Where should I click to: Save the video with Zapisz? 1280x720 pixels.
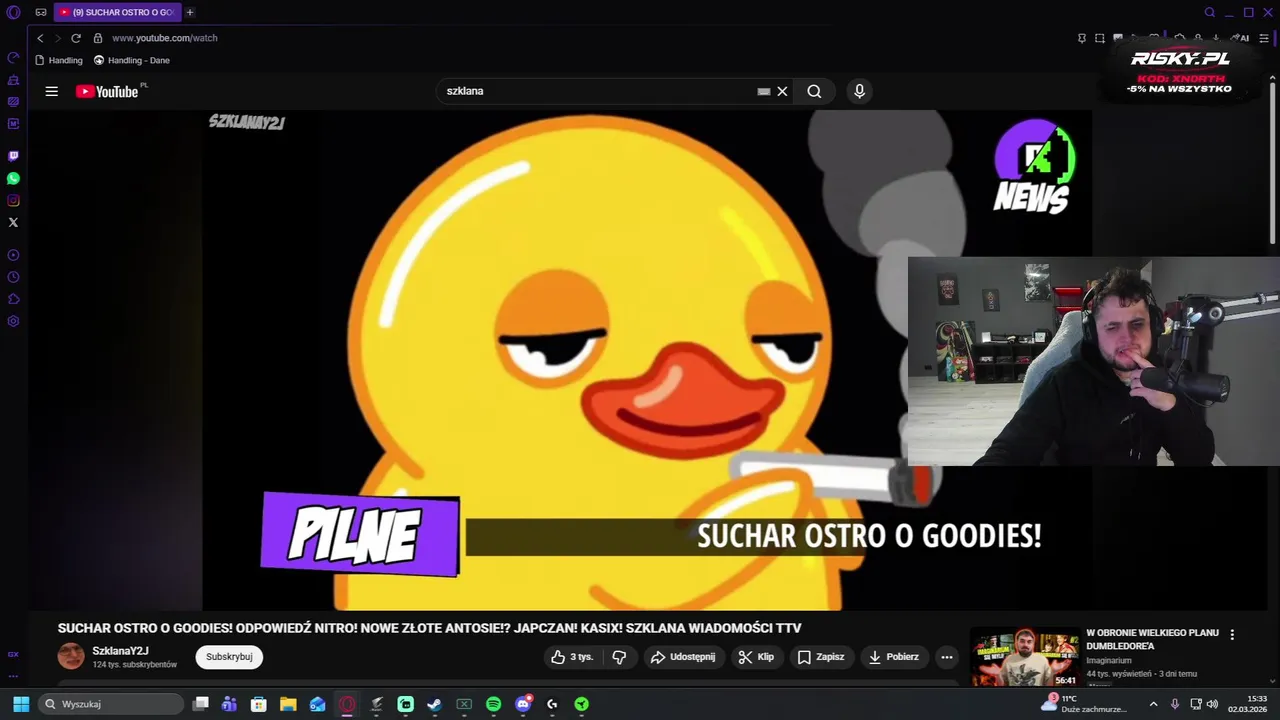click(x=821, y=657)
